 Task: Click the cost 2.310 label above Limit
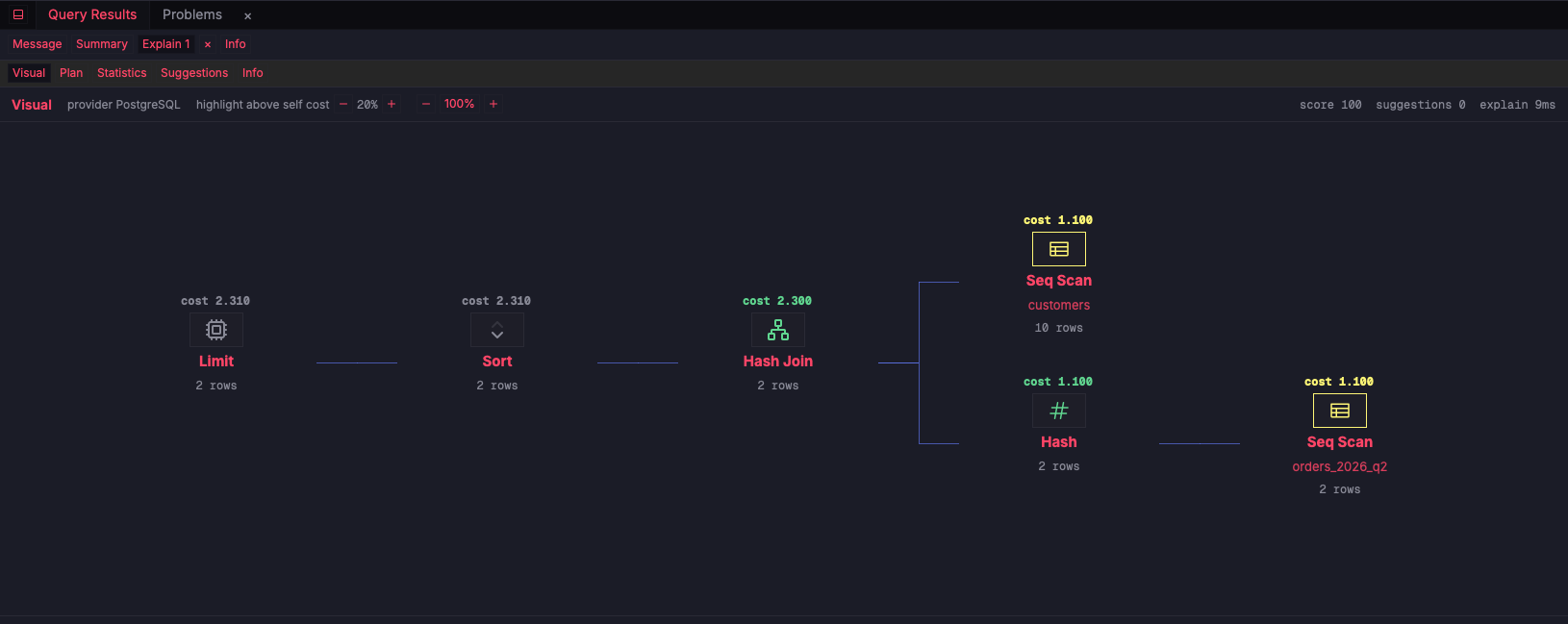pyautogui.click(x=215, y=301)
